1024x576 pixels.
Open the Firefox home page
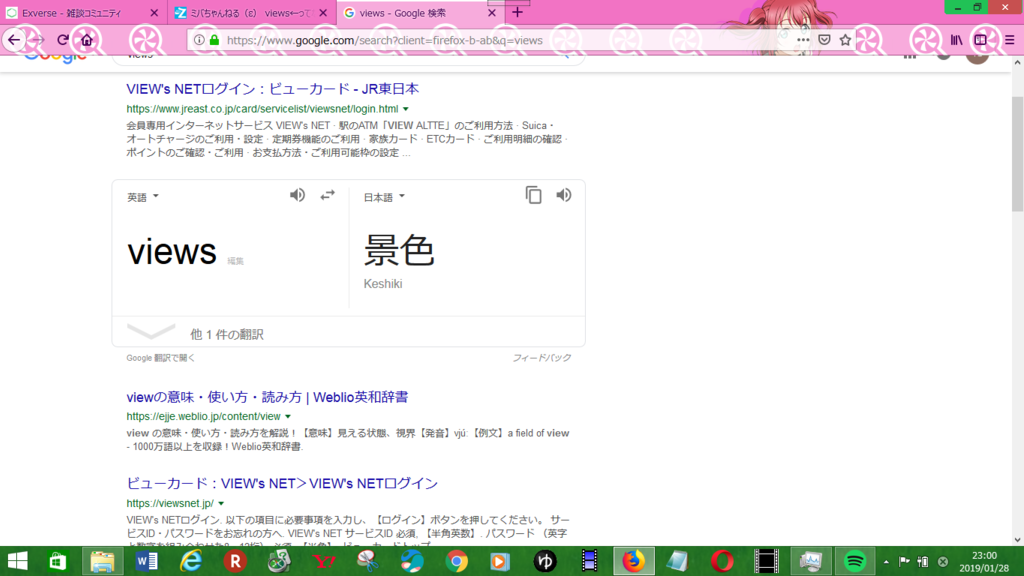(87, 40)
